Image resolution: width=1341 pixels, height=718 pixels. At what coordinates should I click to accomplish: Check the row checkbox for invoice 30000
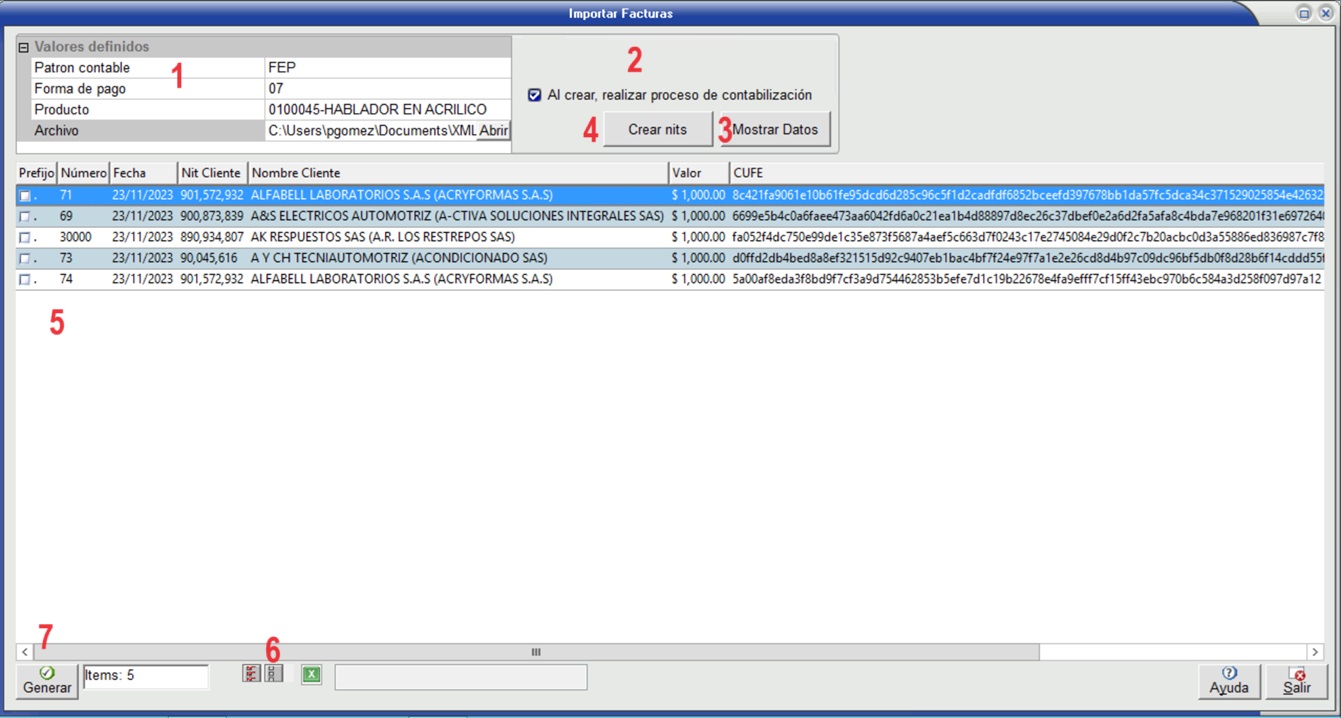click(x=25, y=238)
